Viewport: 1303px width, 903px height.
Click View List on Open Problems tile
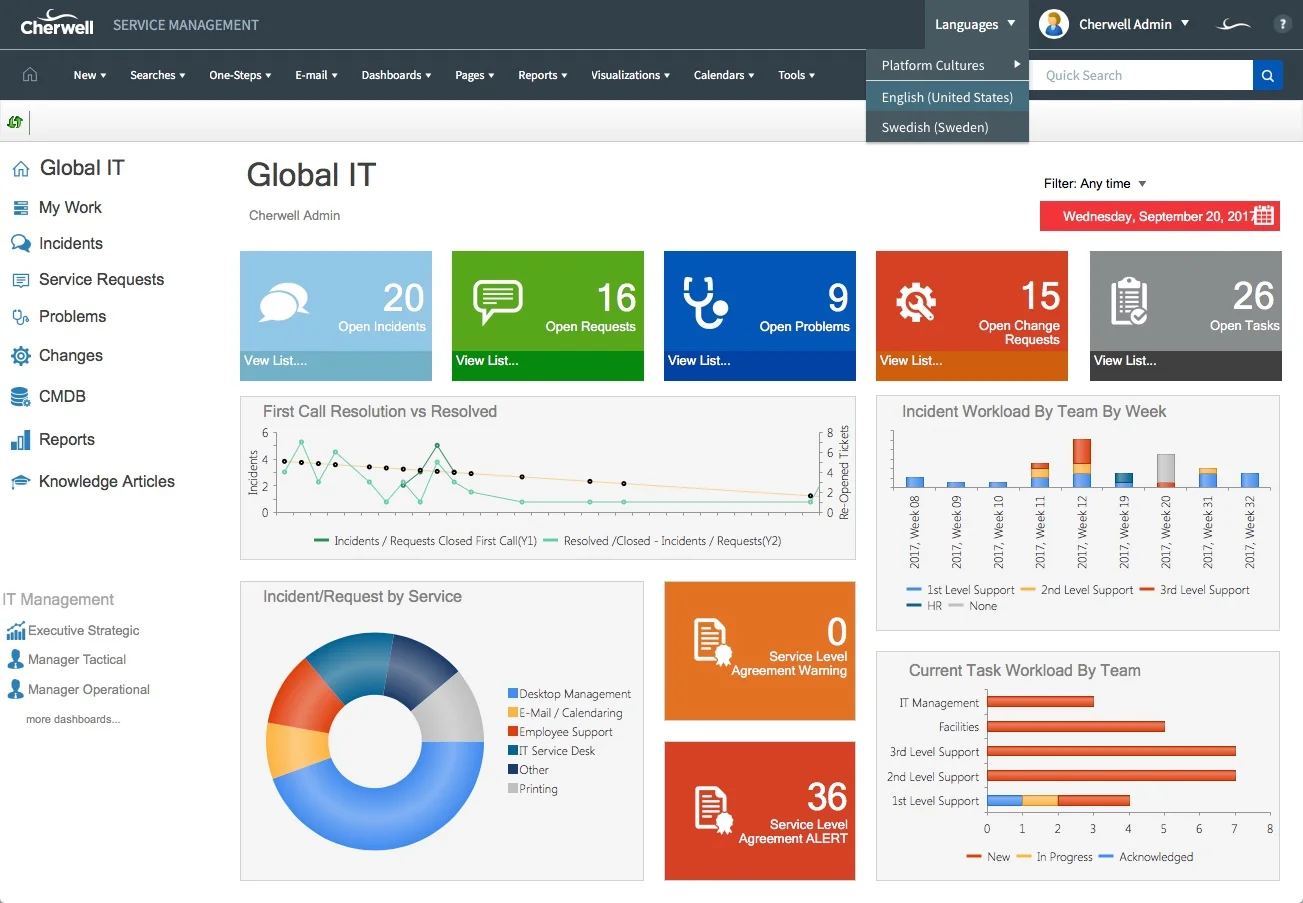point(699,360)
